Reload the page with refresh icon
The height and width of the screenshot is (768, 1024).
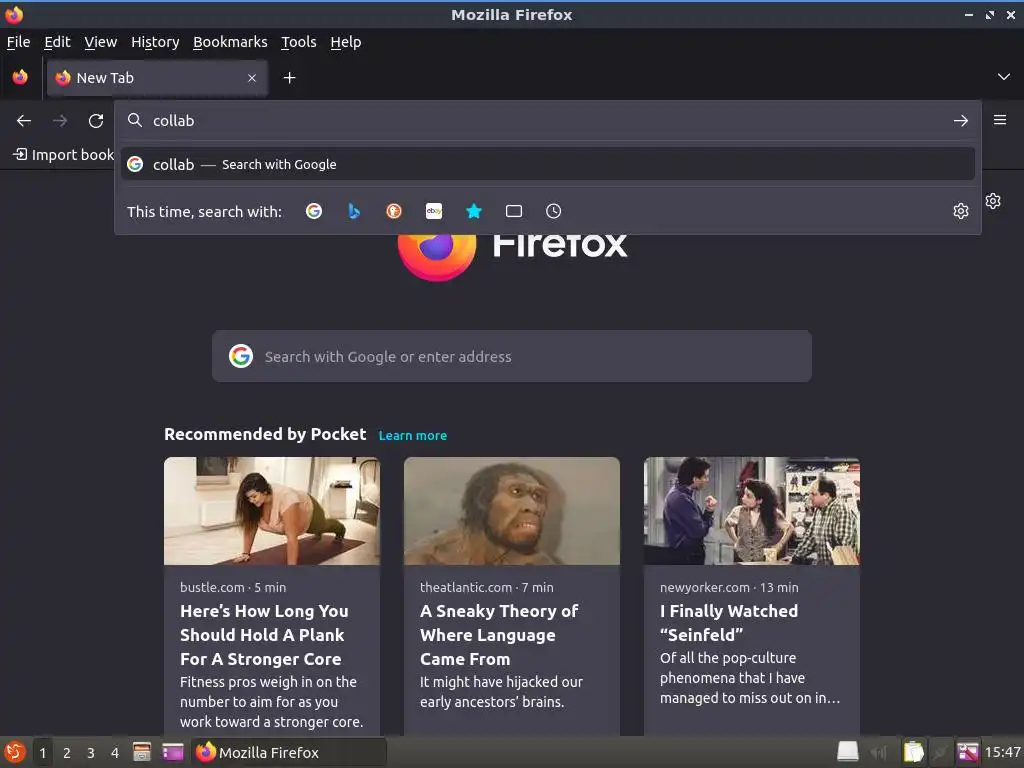coord(96,121)
